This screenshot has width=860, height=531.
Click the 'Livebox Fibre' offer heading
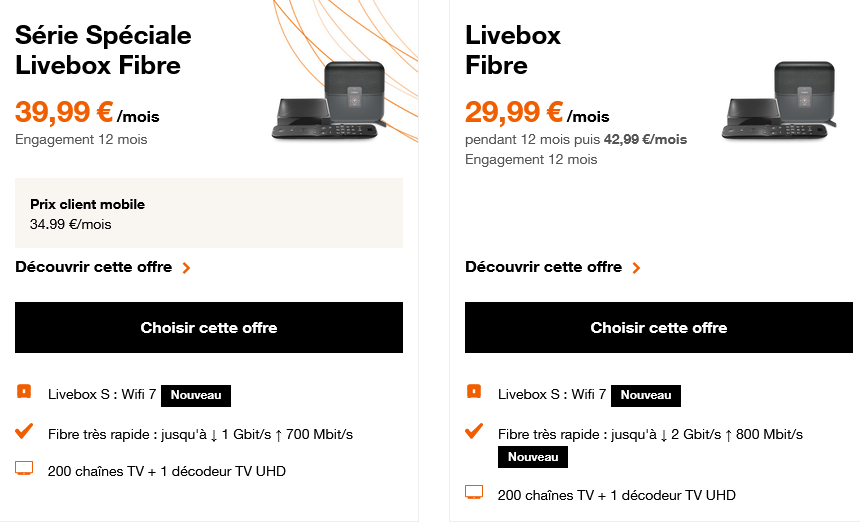point(513,50)
